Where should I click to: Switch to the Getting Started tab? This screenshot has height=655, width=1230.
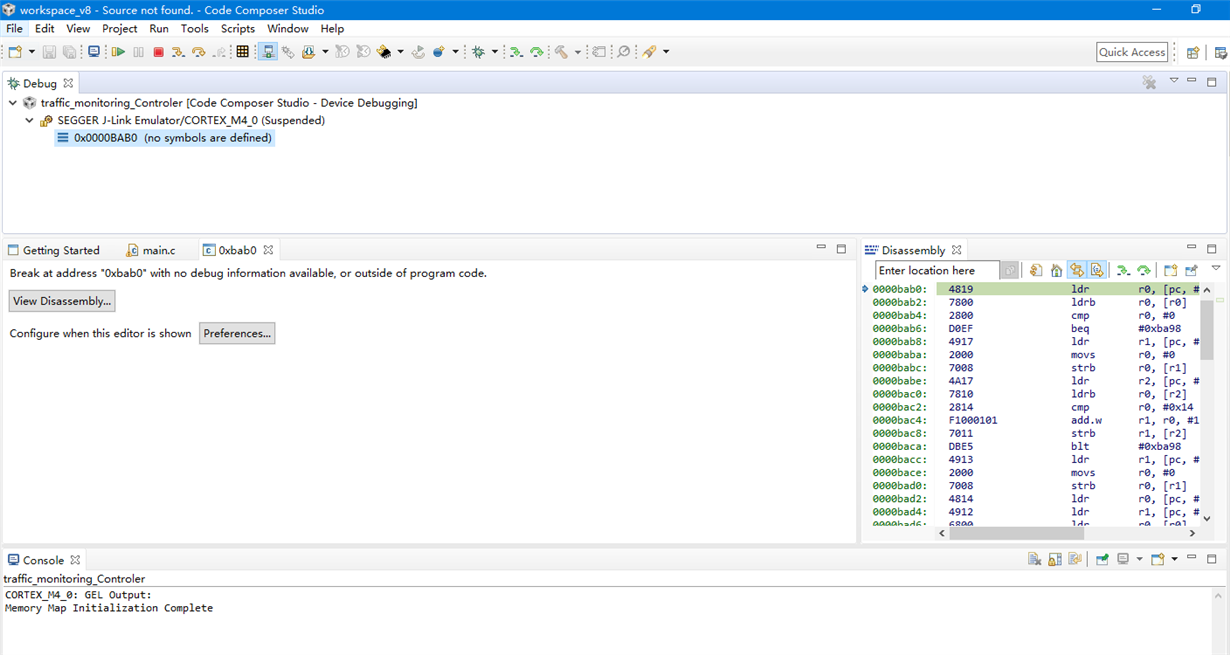pos(54,250)
